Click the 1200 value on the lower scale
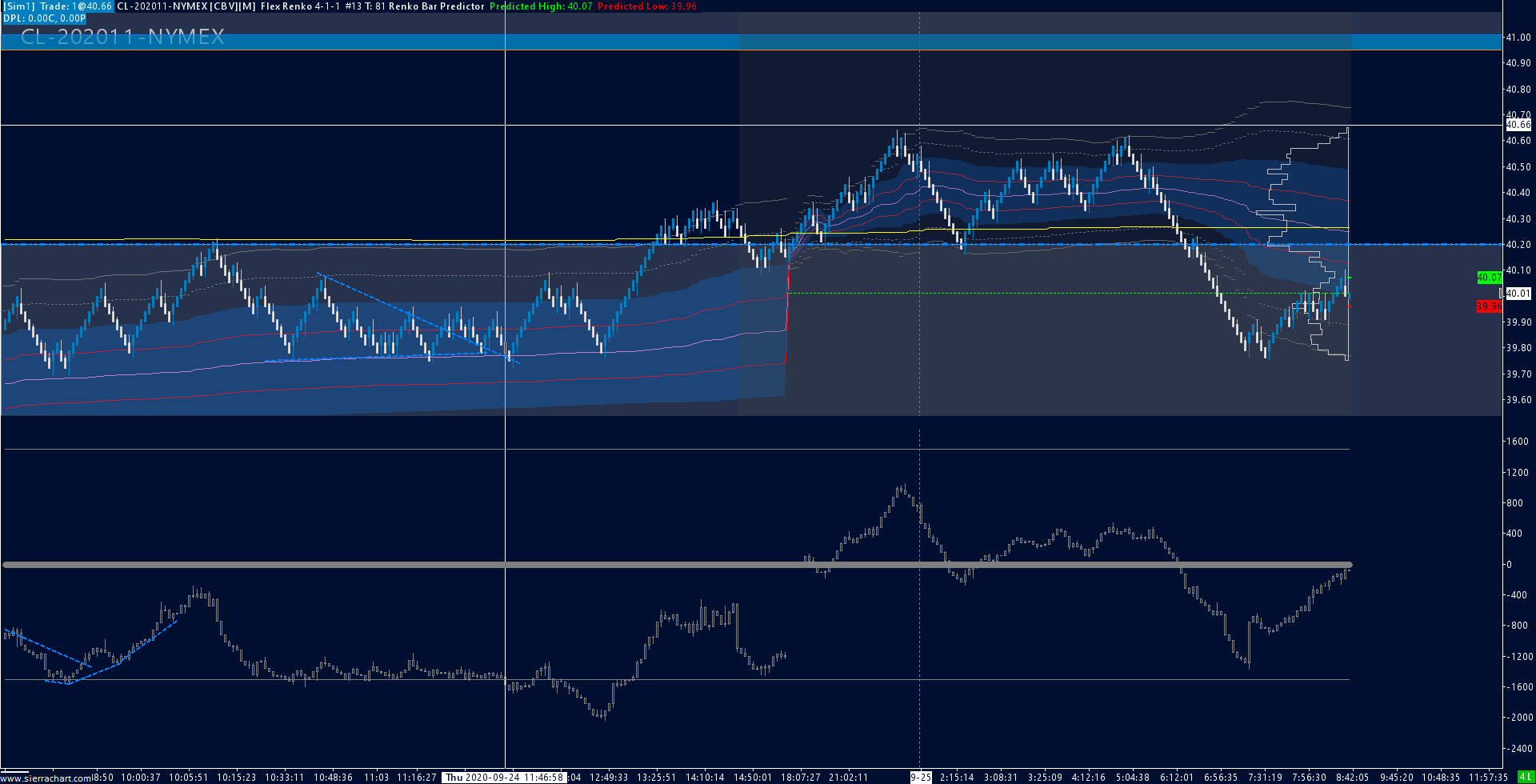Screen dimensions: 1536x784 click(x=1518, y=473)
